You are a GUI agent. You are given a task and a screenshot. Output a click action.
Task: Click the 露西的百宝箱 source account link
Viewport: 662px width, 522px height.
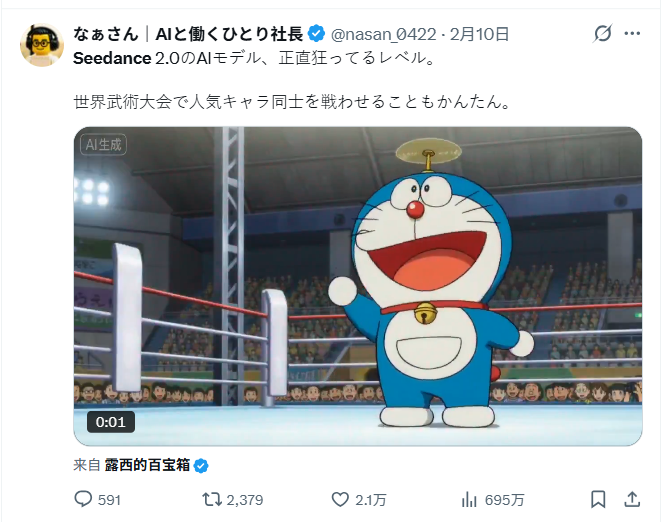pos(147,465)
